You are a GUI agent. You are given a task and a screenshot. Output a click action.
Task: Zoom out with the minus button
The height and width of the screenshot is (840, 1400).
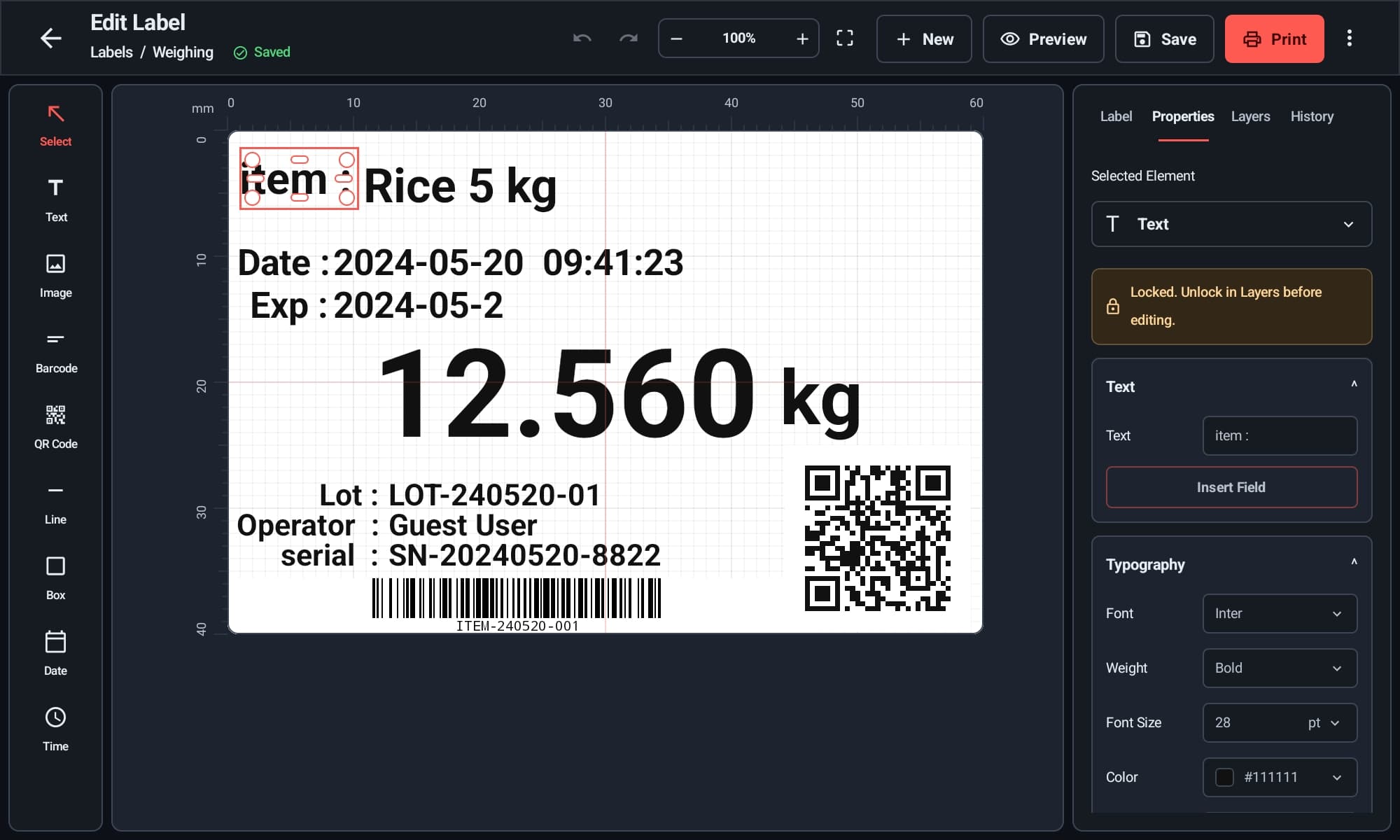click(676, 38)
